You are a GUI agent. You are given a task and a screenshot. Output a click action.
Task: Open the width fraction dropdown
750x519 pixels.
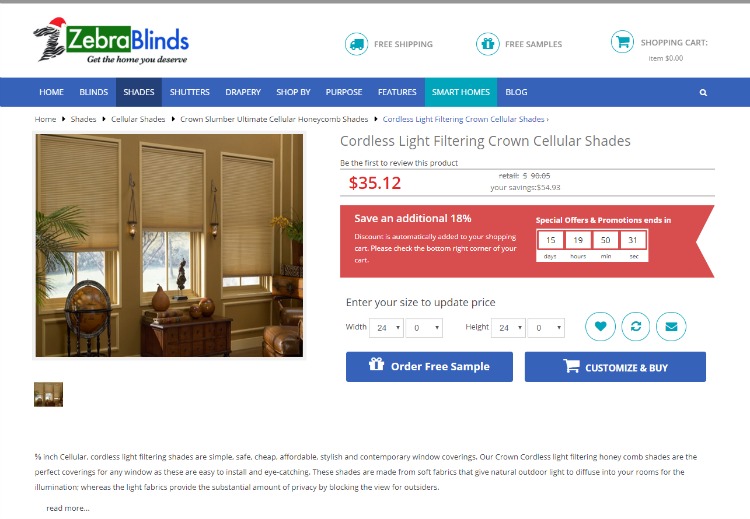[424, 328]
